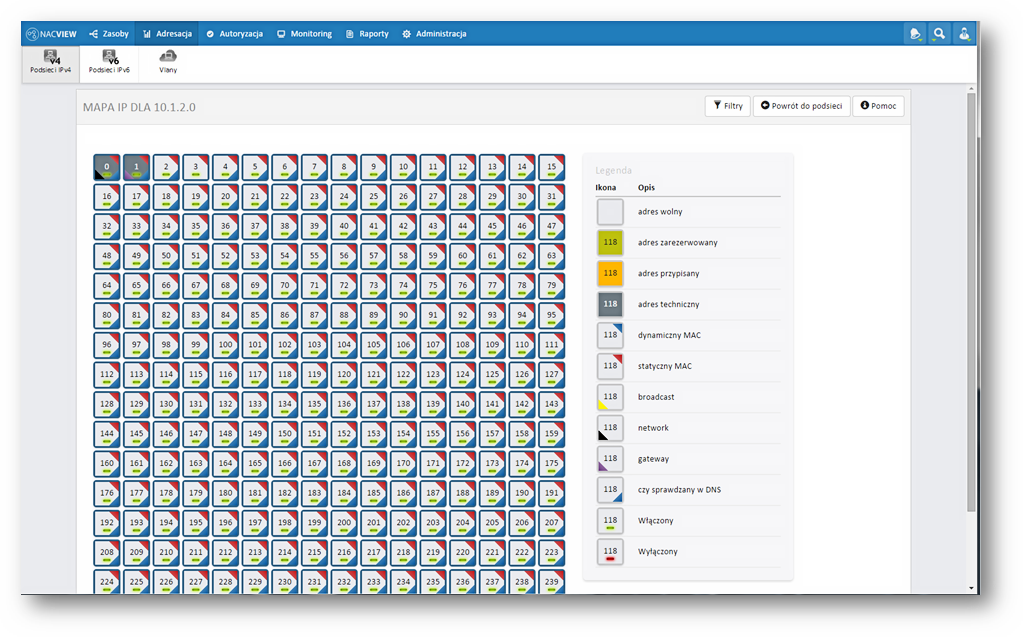Select IP address tile 136
Viewport: 1023px width, 637px height.
(x=344, y=404)
